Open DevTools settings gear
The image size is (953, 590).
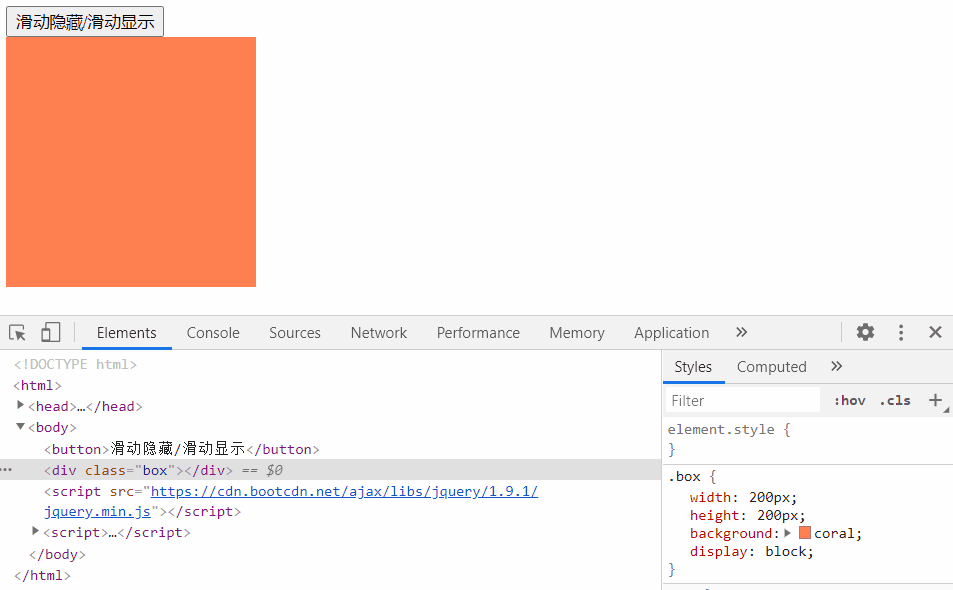point(865,332)
